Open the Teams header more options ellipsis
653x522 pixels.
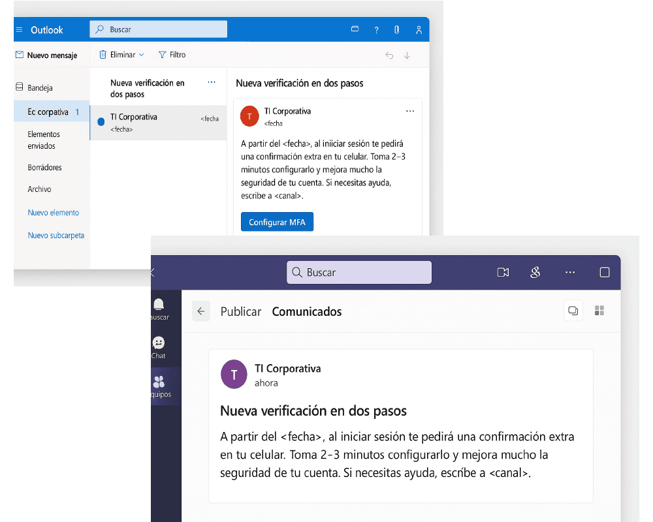click(x=570, y=272)
